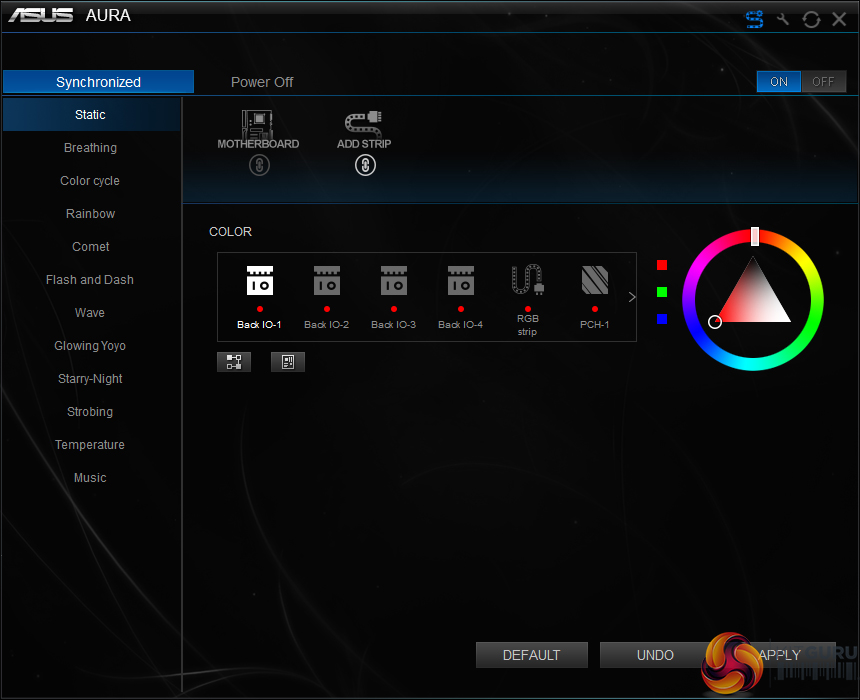The width and height of the screenshot is (860, 700).
Task: Pick the red color swatch
Action: [662, 265]
